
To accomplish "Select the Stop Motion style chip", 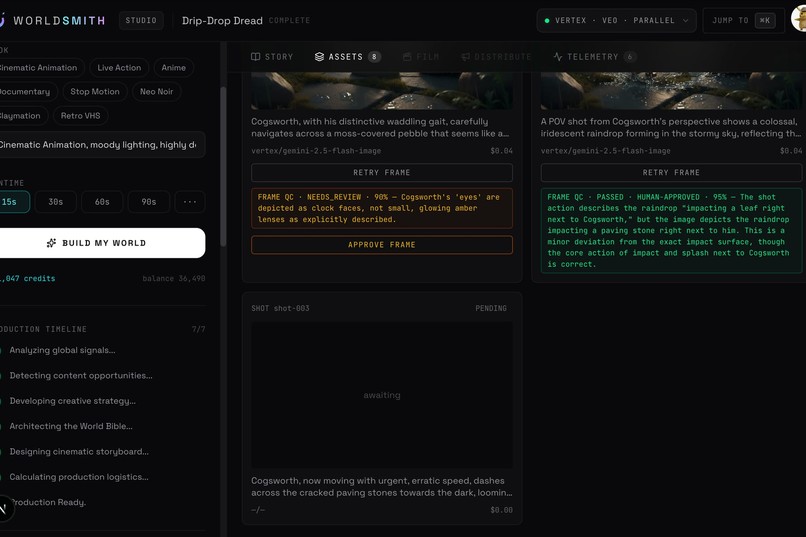I will point(95,91).
